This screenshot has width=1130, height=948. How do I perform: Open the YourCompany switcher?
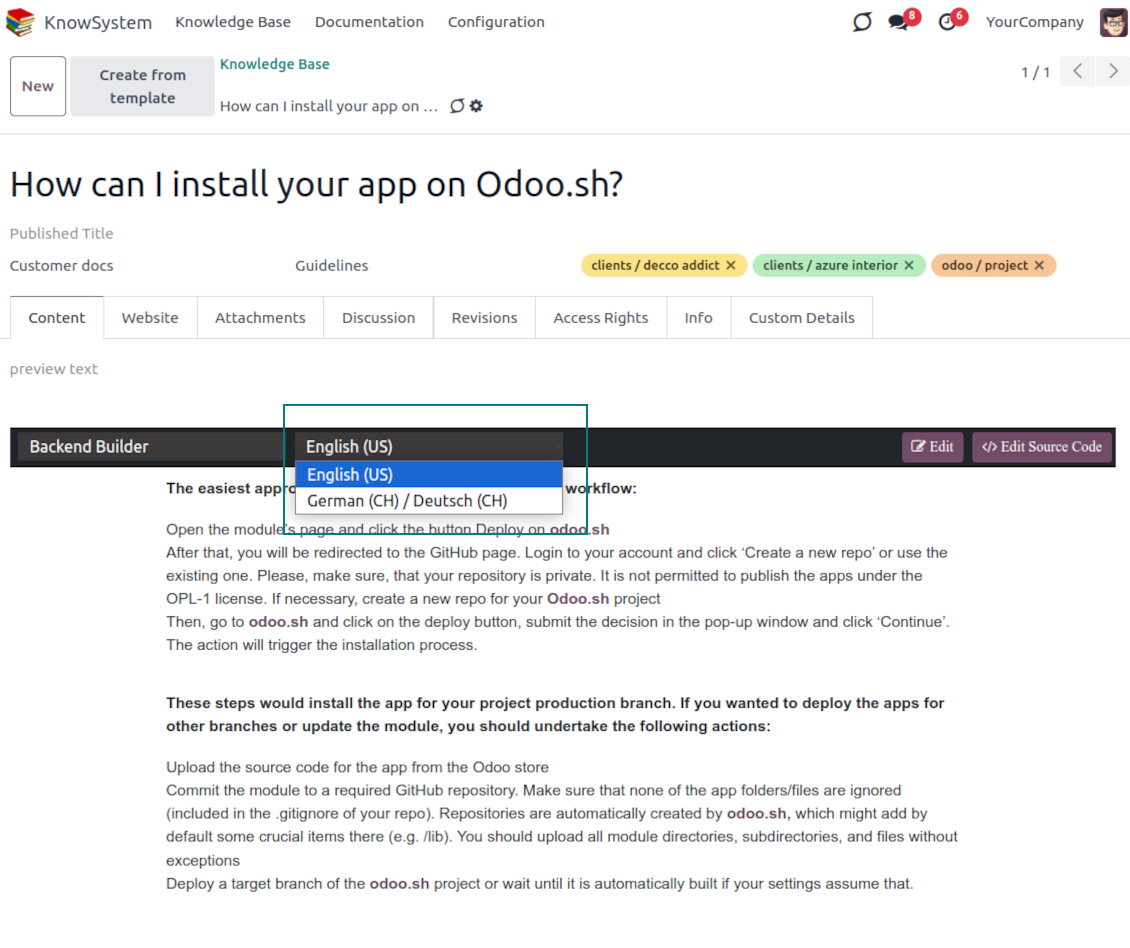[x=1034, y=22]
